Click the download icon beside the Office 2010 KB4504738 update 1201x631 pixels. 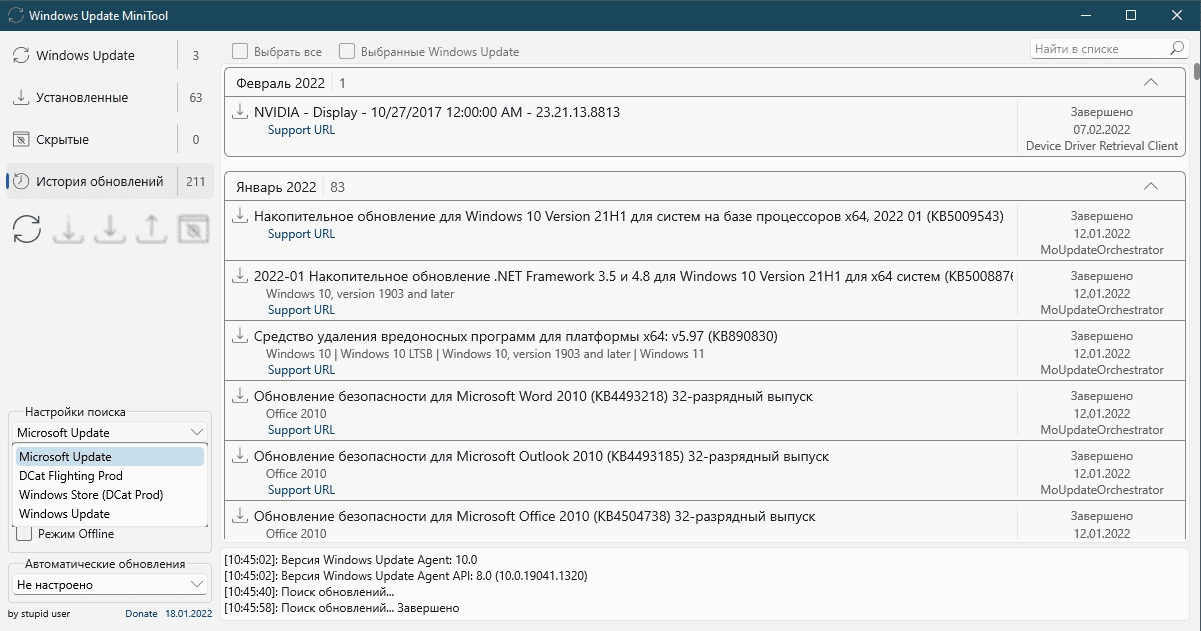pos(239,516)
